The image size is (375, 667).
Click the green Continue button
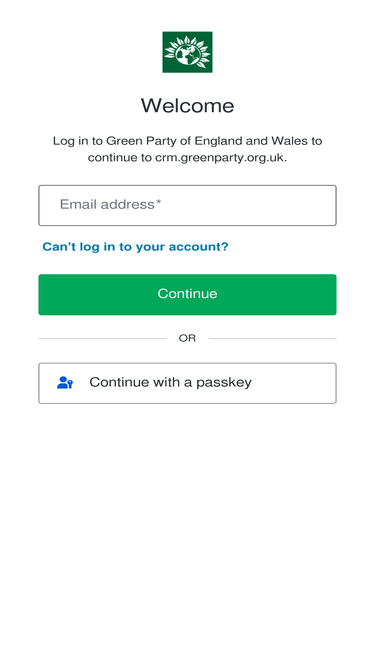coord(188,294)
